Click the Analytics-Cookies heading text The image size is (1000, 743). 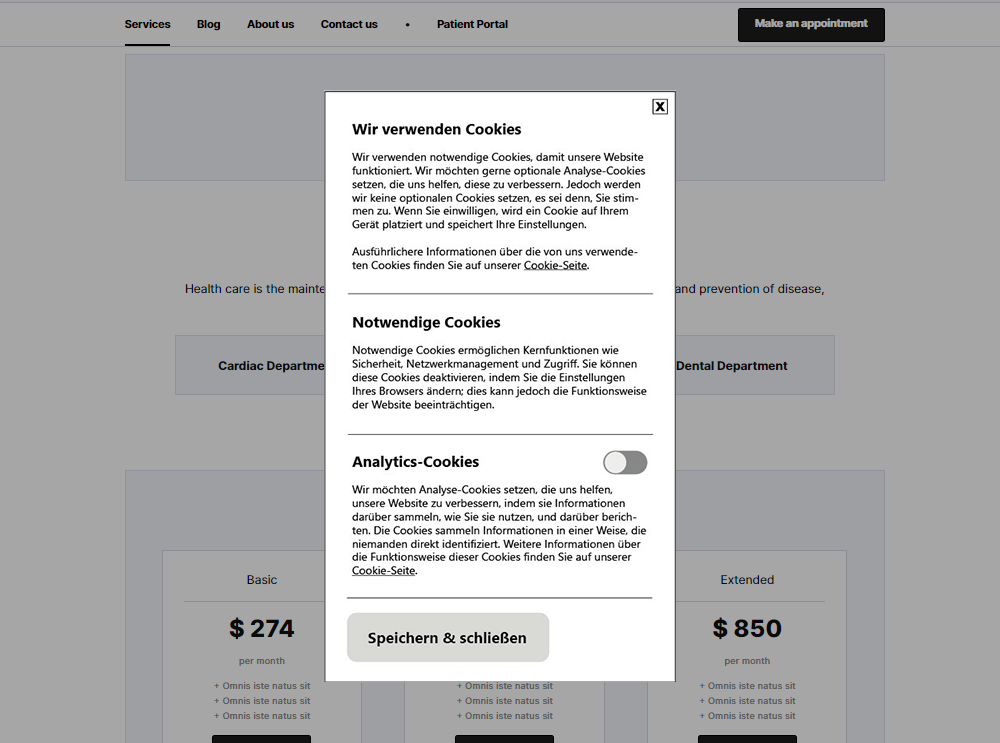(415, 462)
